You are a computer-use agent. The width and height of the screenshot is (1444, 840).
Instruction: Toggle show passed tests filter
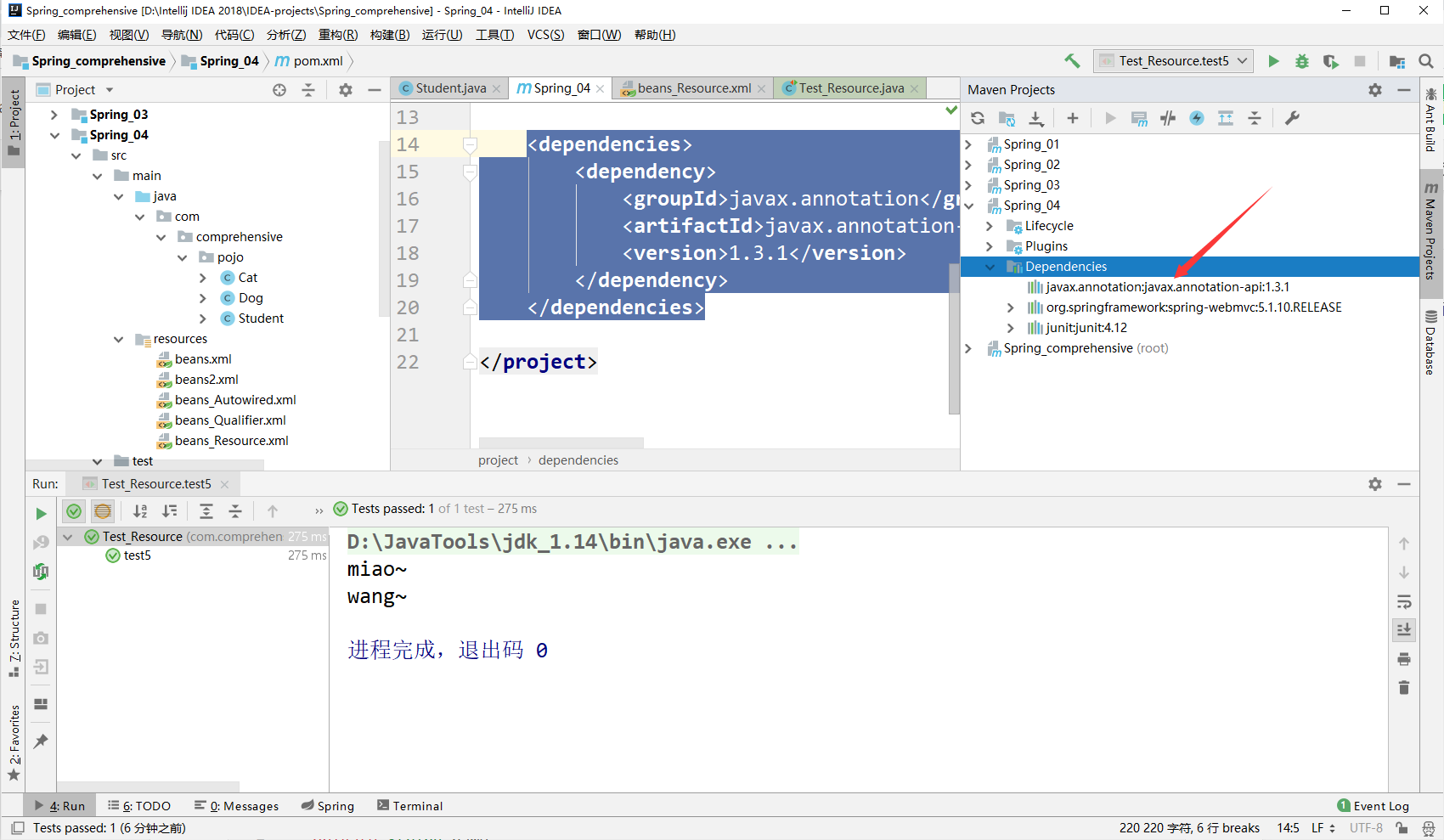(x=74, y=510)
